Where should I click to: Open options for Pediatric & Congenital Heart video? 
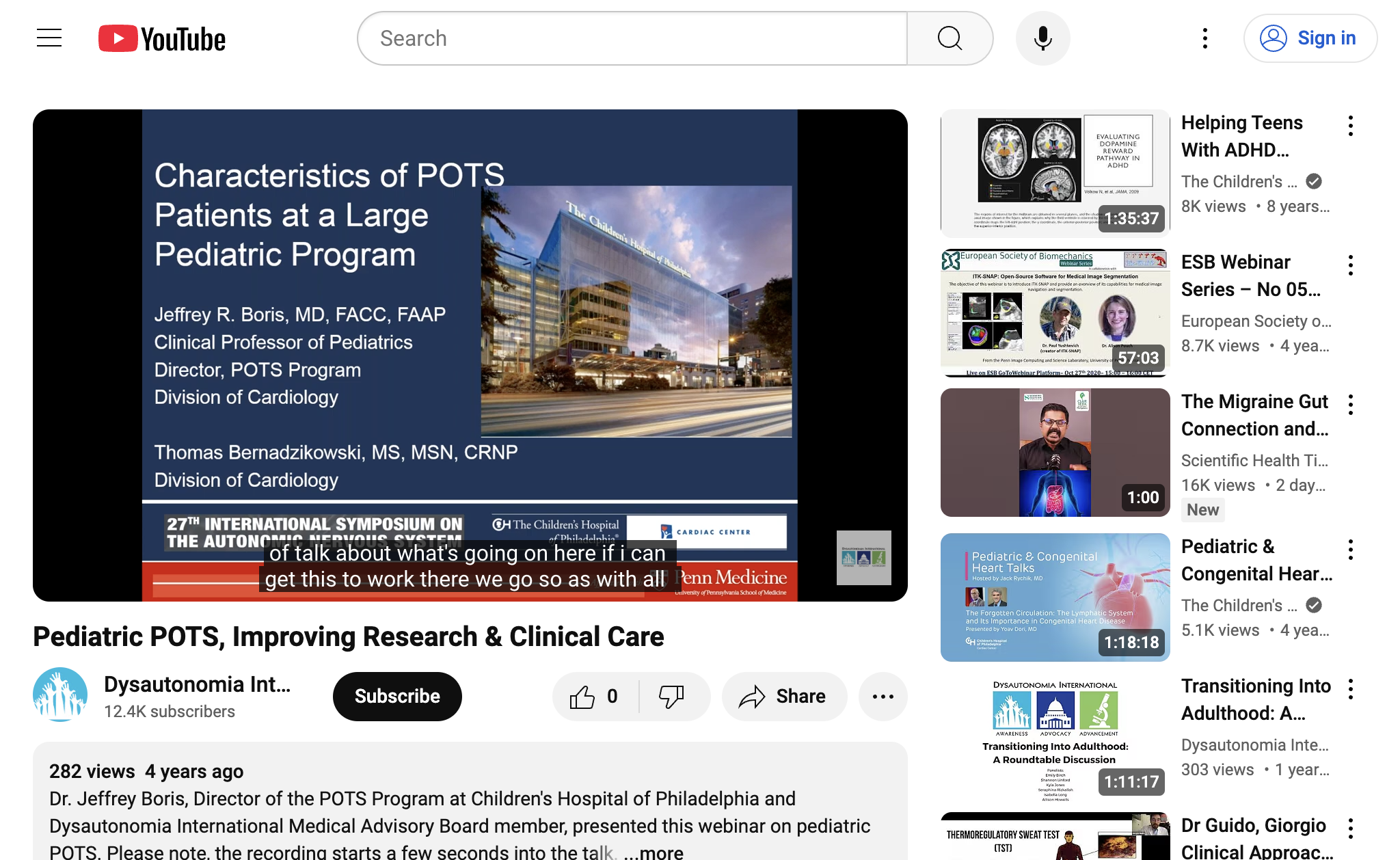point(1350,550)
